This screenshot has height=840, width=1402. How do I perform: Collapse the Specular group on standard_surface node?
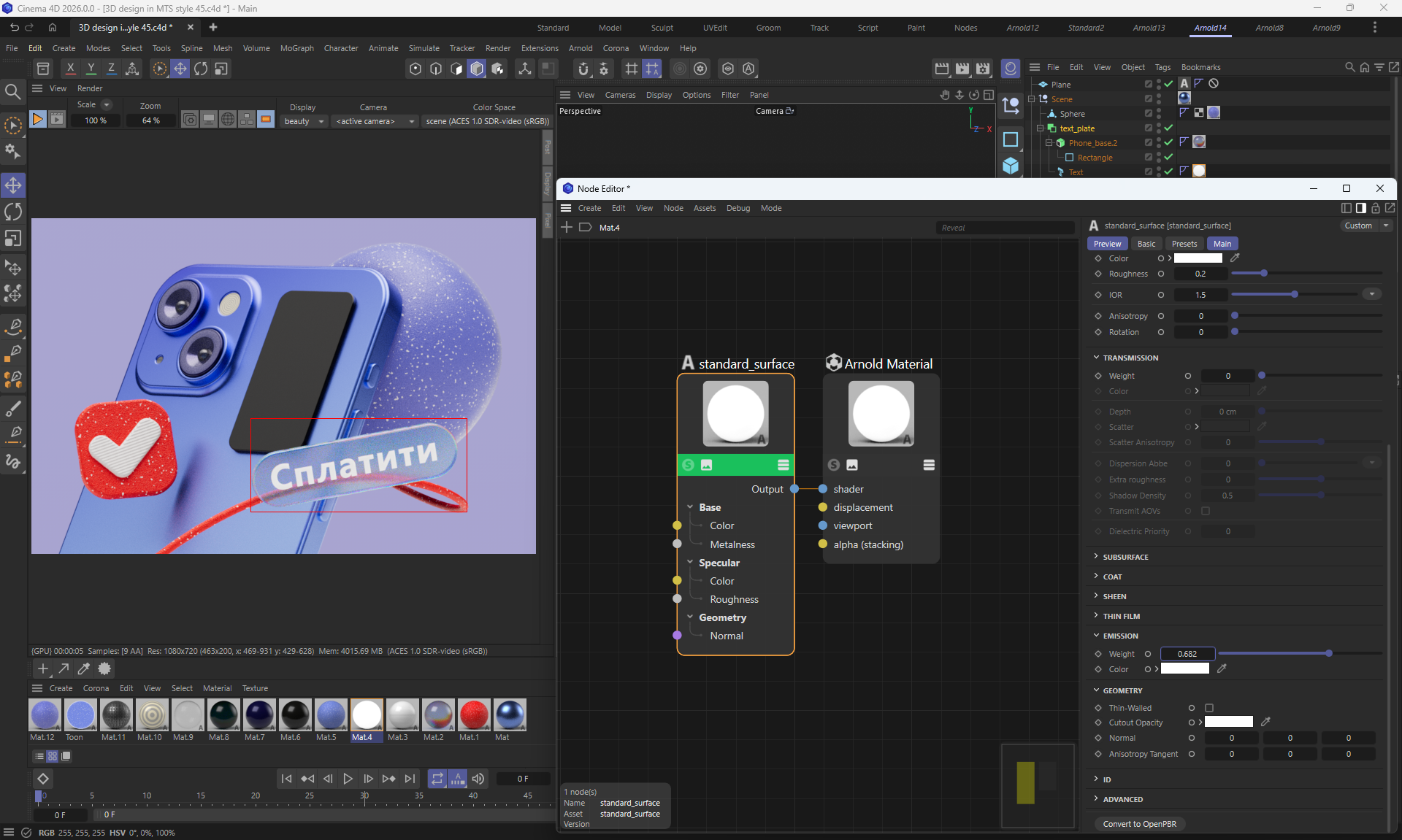(690, 563)
